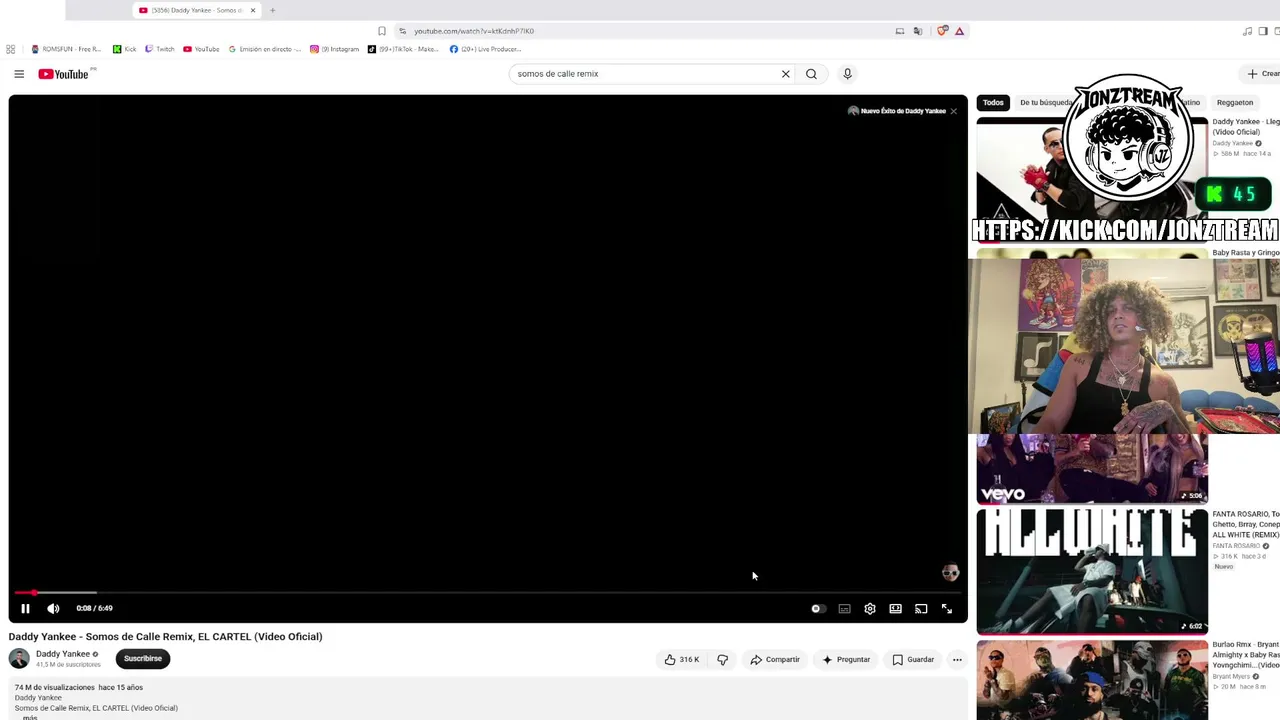The width and height of the screenshot is (1280, 720).
Task: Dismiss the 'Nuevo Éxito de Daddy Yankee' card
Action: click(x=953, y=111)
